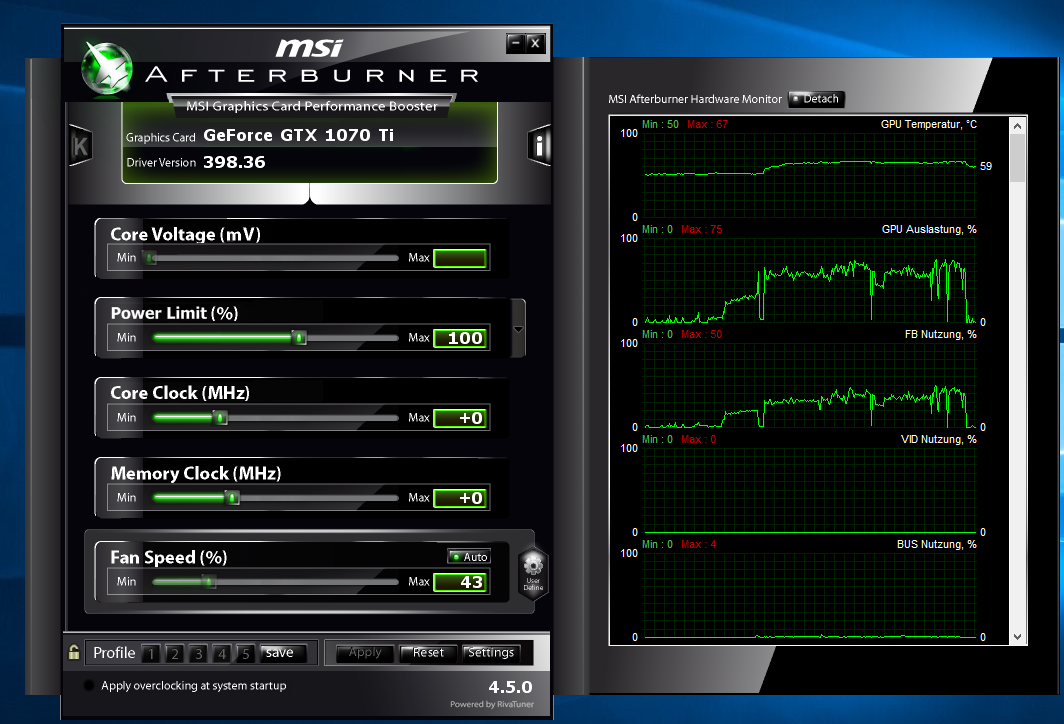Click the MSI Graphics Card Performance Booster banner
Viewport: 1064px width, 724px height.
(312, 107)
